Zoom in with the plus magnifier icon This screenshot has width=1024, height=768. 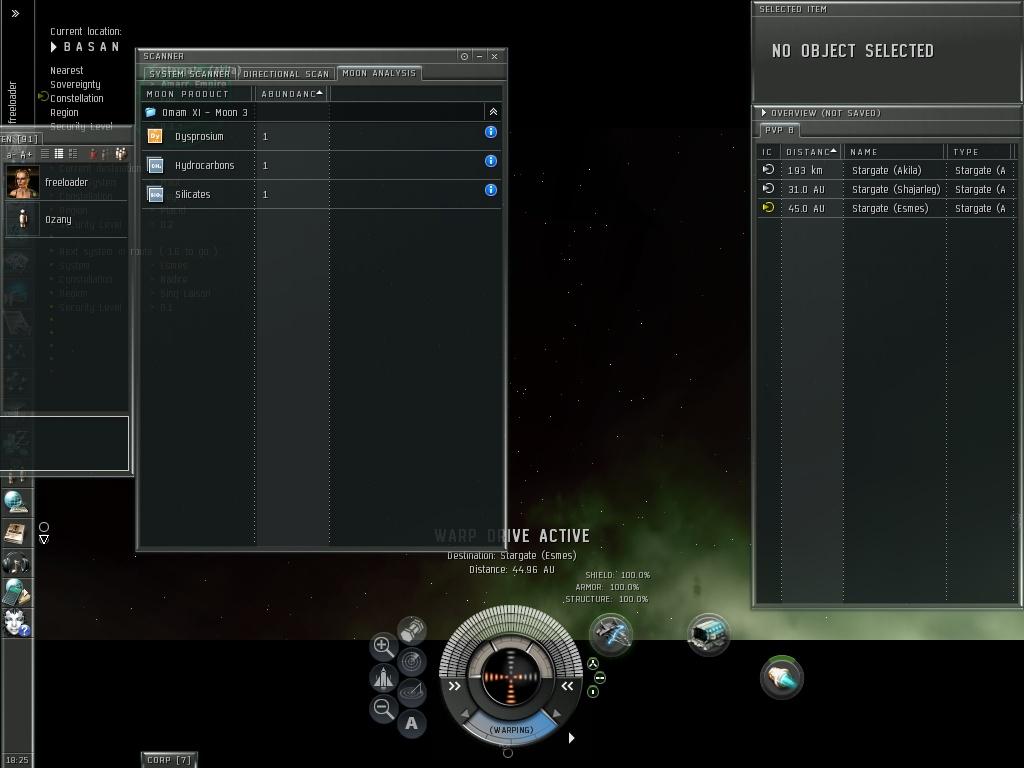pos(383,646)
